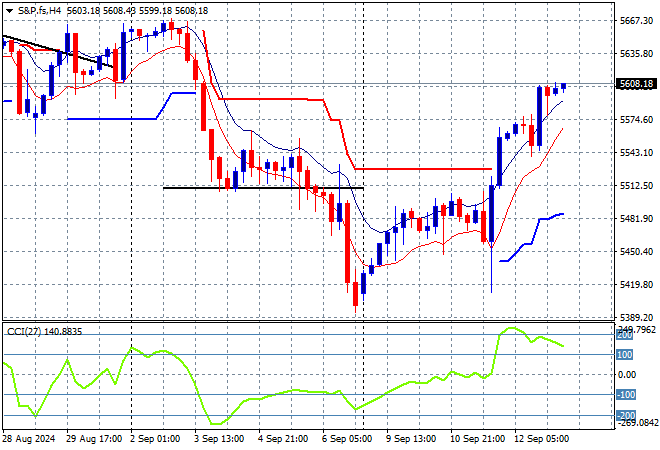Viewport: 660px width, 450px height.
Task: Click the S&P.fs,H4 symbol title
Action: pyautogui.click(x=40, y=11)
